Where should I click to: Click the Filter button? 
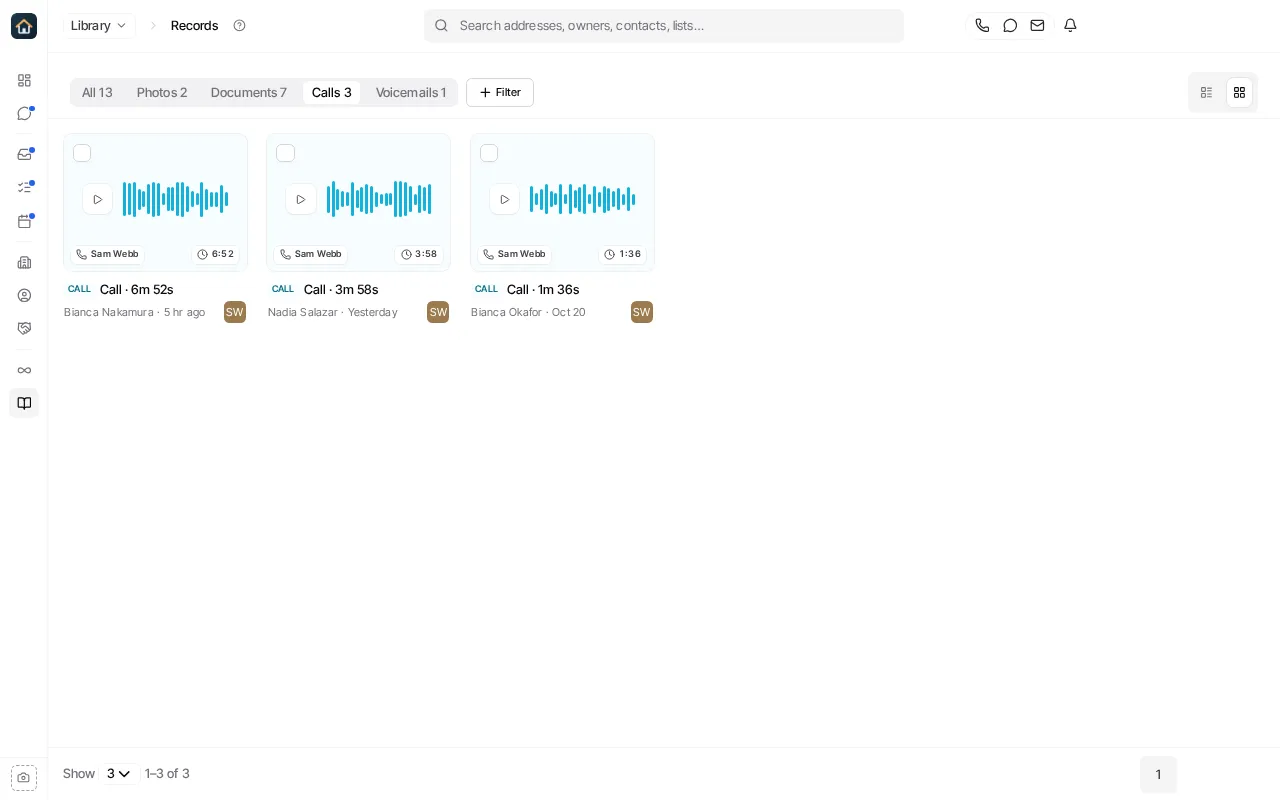tap(500, 92)
